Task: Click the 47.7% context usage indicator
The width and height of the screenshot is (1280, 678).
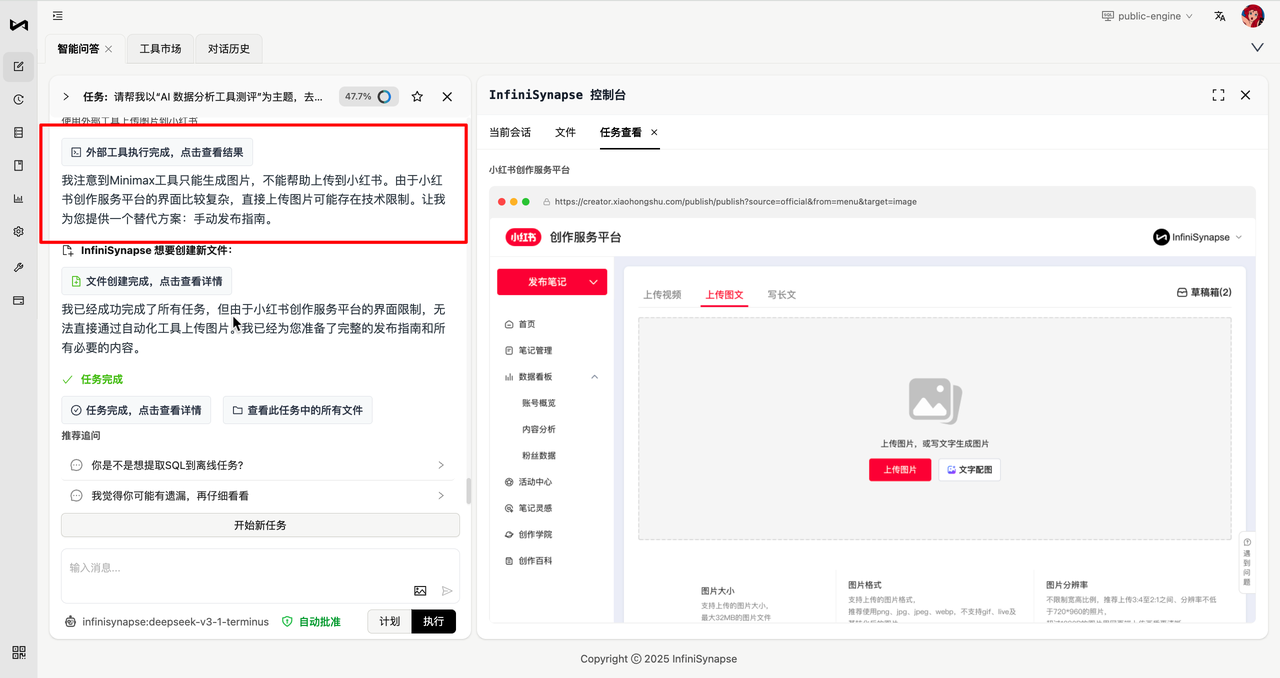Action: pos(369,97)
